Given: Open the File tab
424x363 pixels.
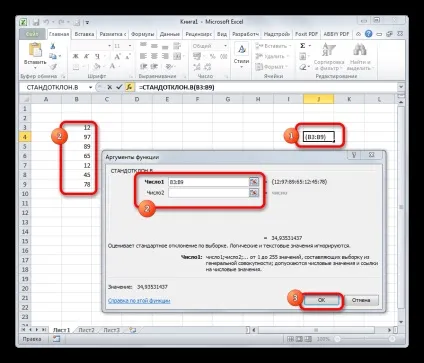Looking at the screenshot, I should [x=32, y=34].
